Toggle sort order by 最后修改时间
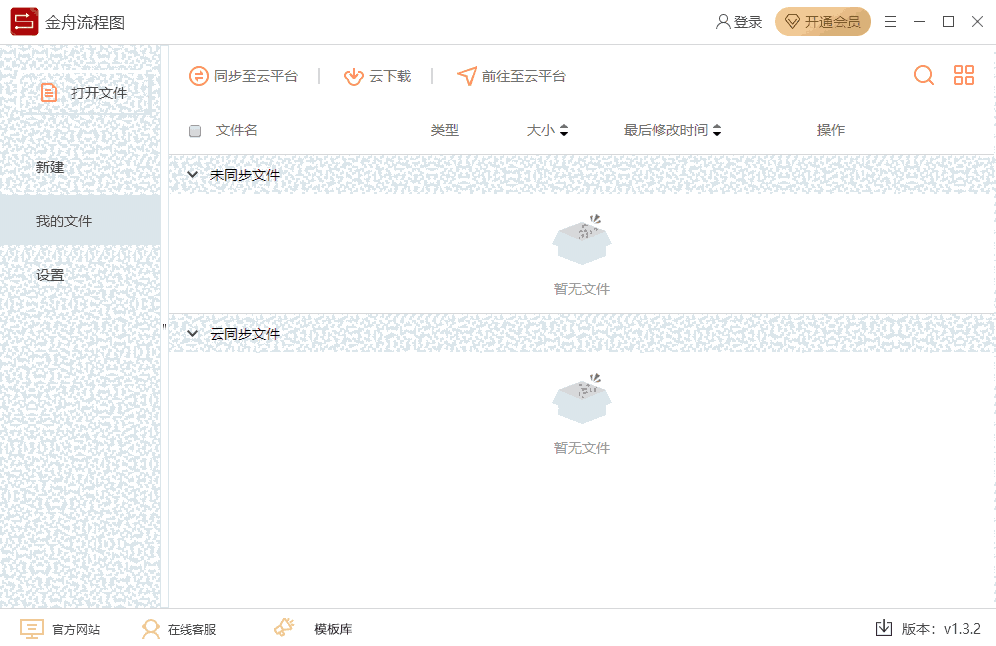Screen dimensions: 996x646 pos(716,130)
